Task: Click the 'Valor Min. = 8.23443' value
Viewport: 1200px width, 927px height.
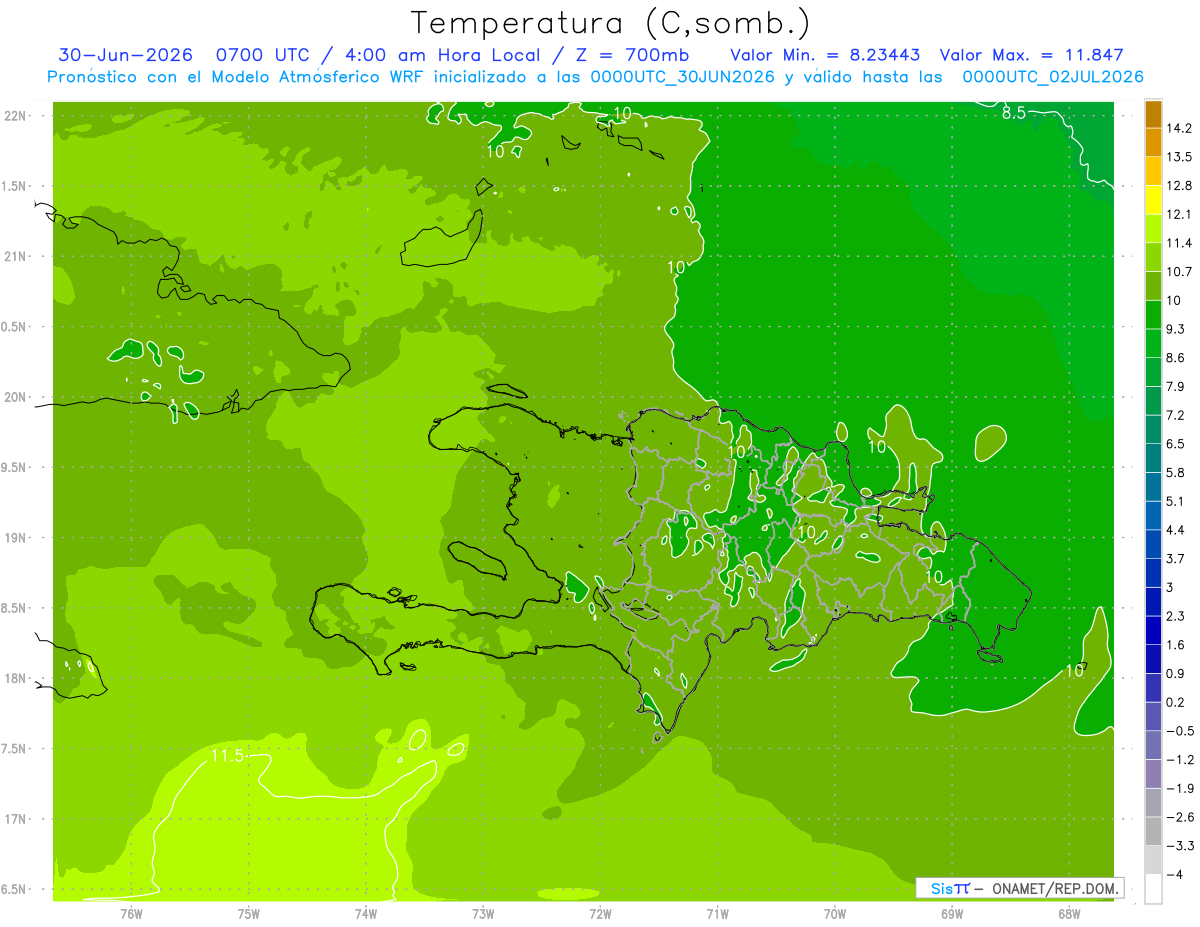Action: [x=825, y=55]
